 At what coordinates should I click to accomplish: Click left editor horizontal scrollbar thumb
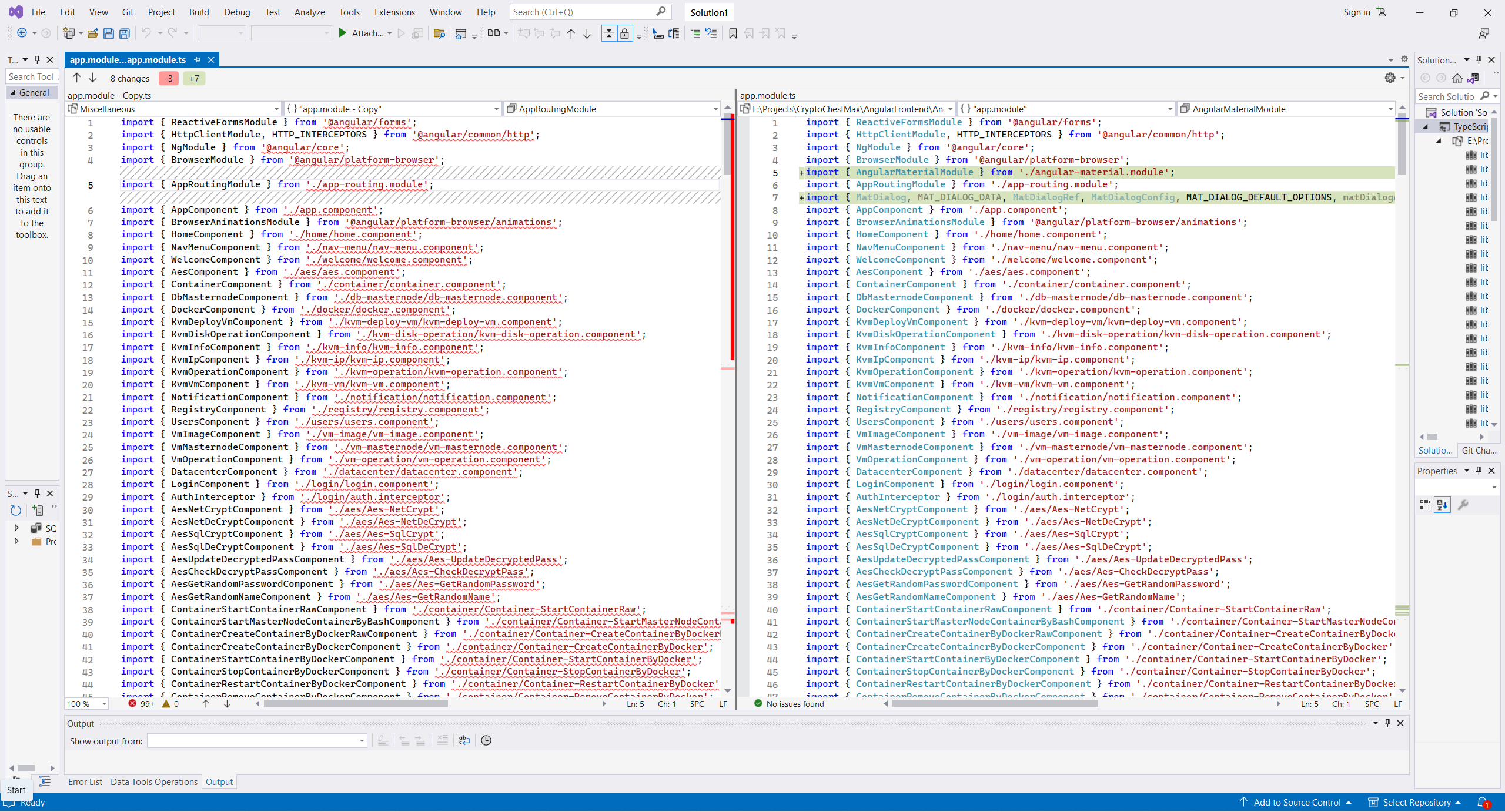[356, 703]
